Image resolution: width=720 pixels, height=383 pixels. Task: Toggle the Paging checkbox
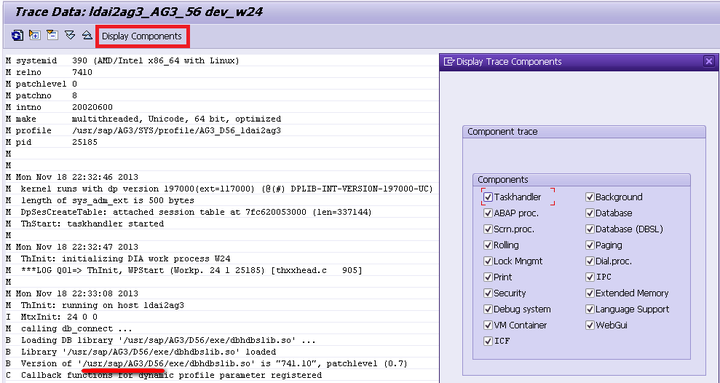pyautogui.click(x=590, y=245)
